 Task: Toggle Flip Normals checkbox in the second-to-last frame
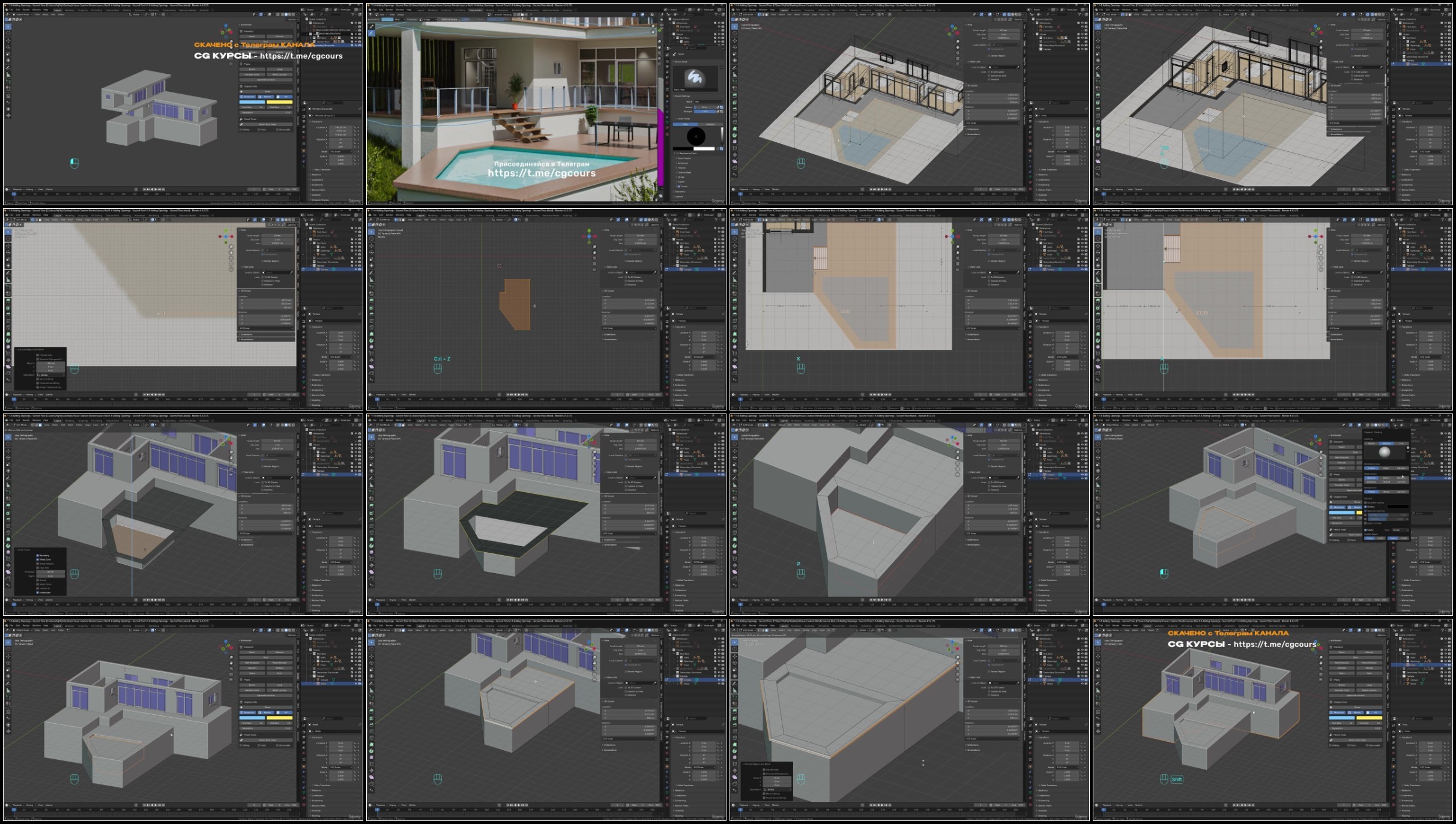(x=764, y=769)
